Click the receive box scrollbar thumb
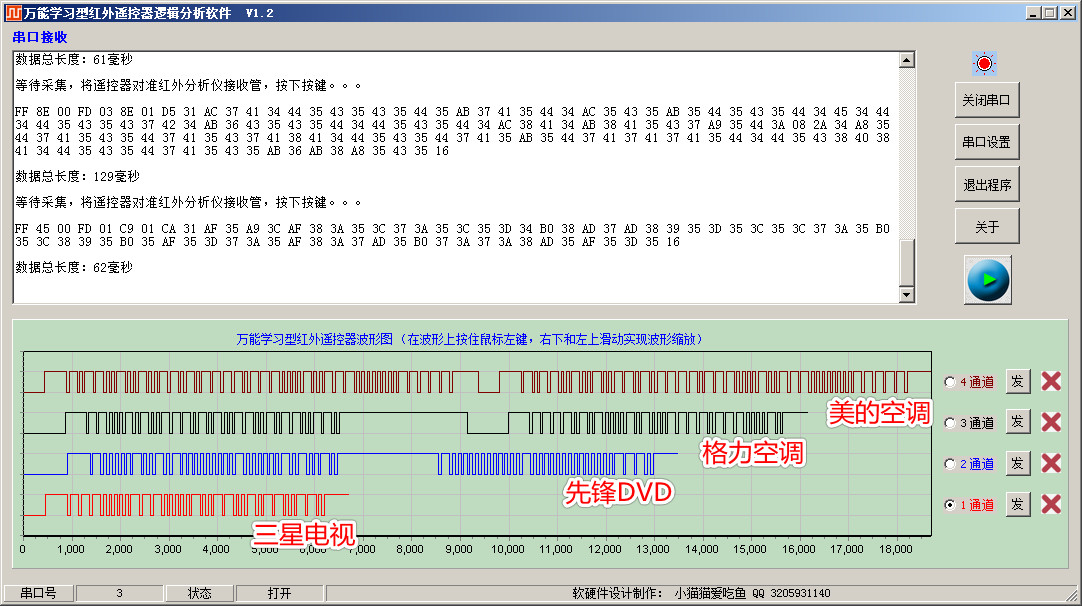 (907, 262)
